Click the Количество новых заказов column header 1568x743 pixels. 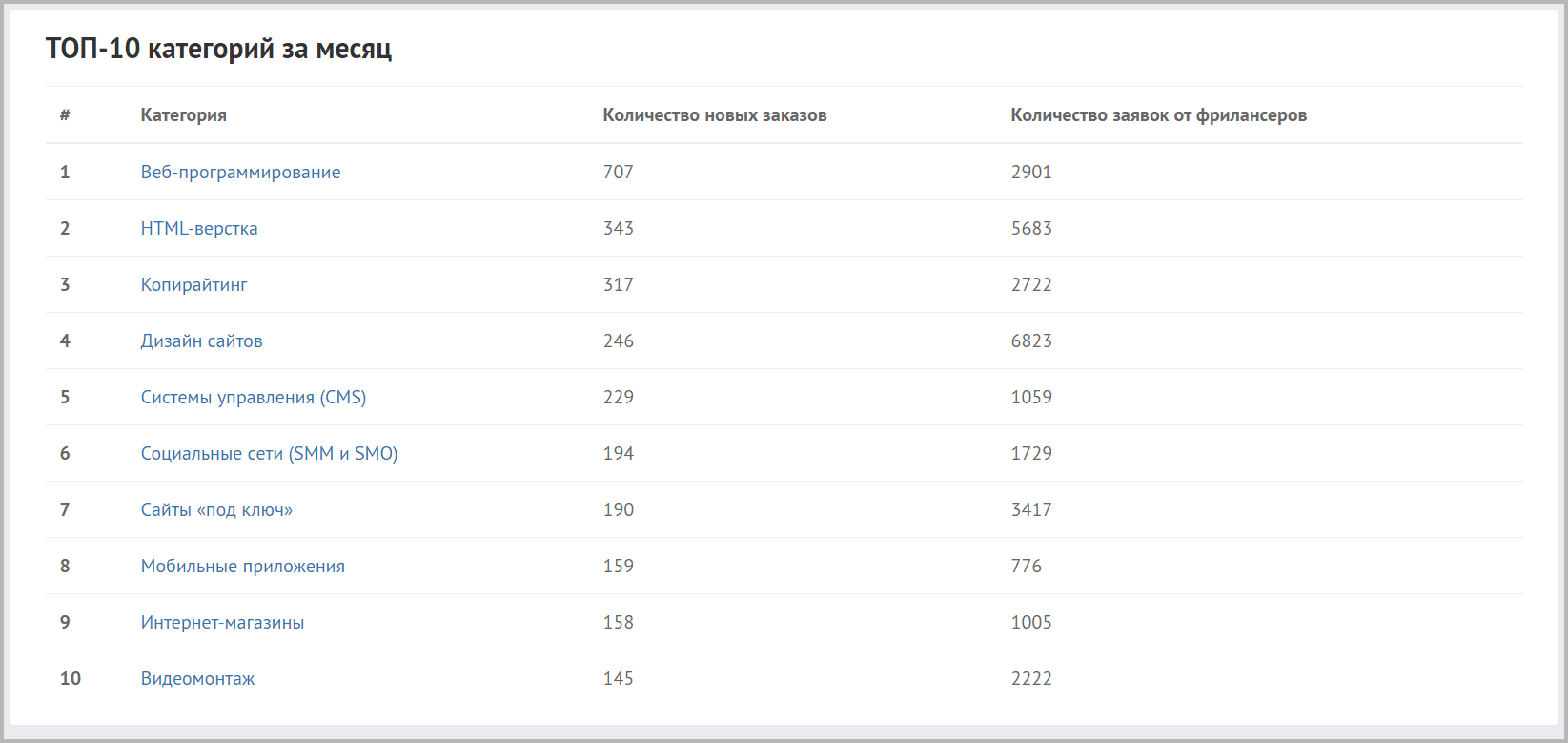pos(714,115)
